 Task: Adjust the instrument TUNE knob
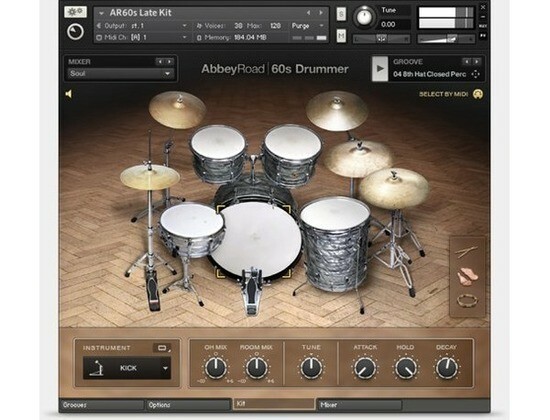[311, 368]
